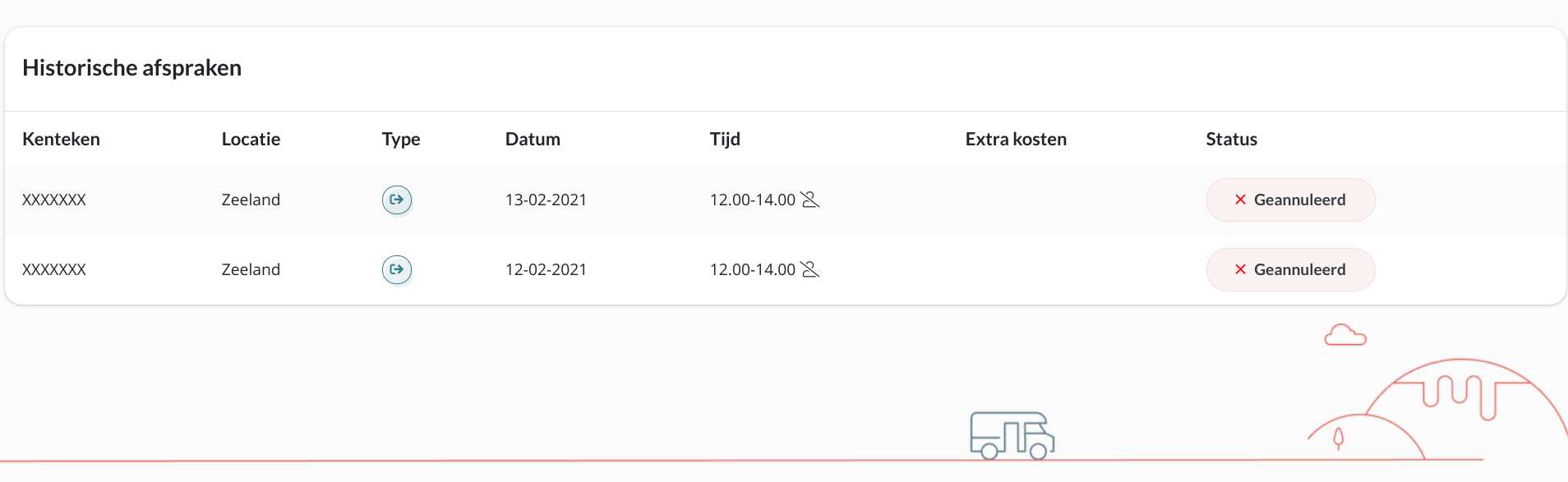1568x482 pixels.
Task: Click the Historische afspraken heading
Action: tap(131, 67)
